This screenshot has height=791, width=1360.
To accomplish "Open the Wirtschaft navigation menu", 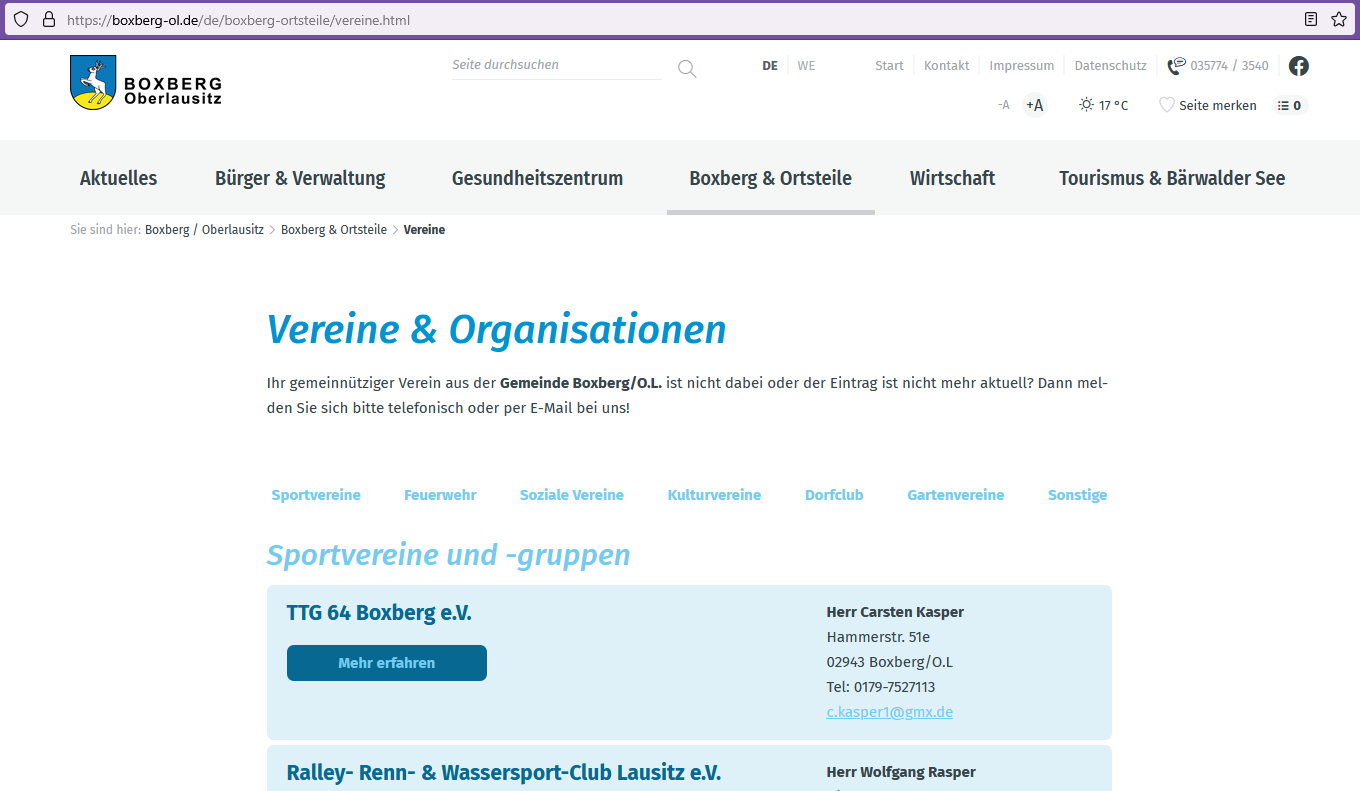I will pyautogui.click(x=952, y=178).
